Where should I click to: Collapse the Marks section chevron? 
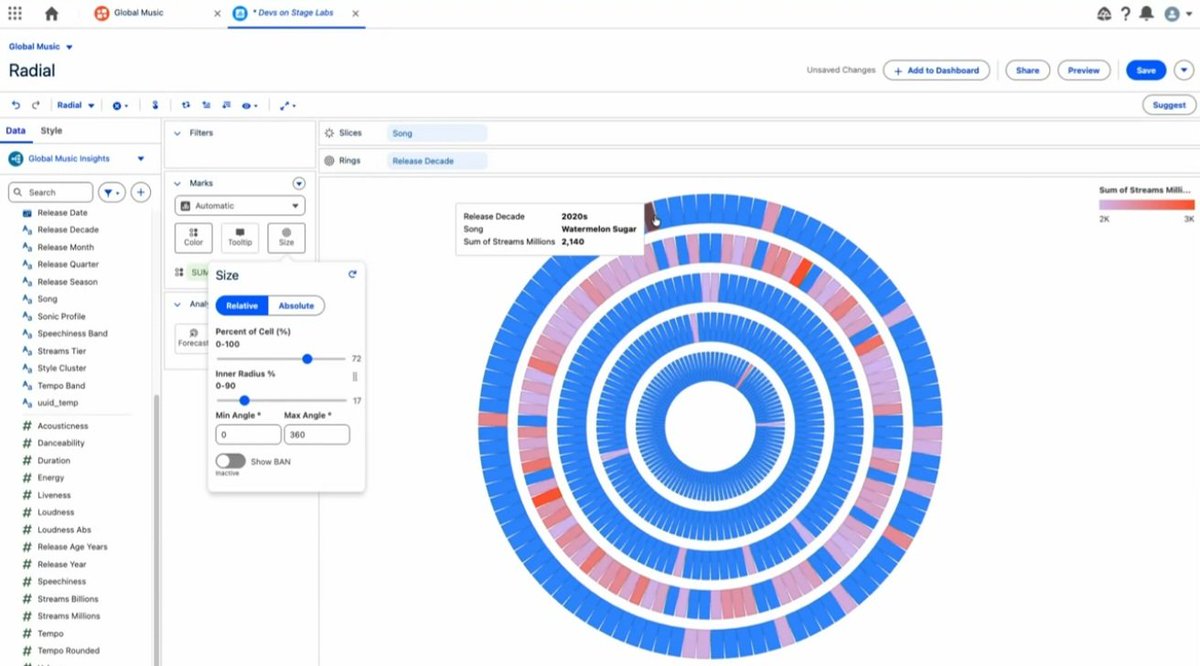coord(177,183)
